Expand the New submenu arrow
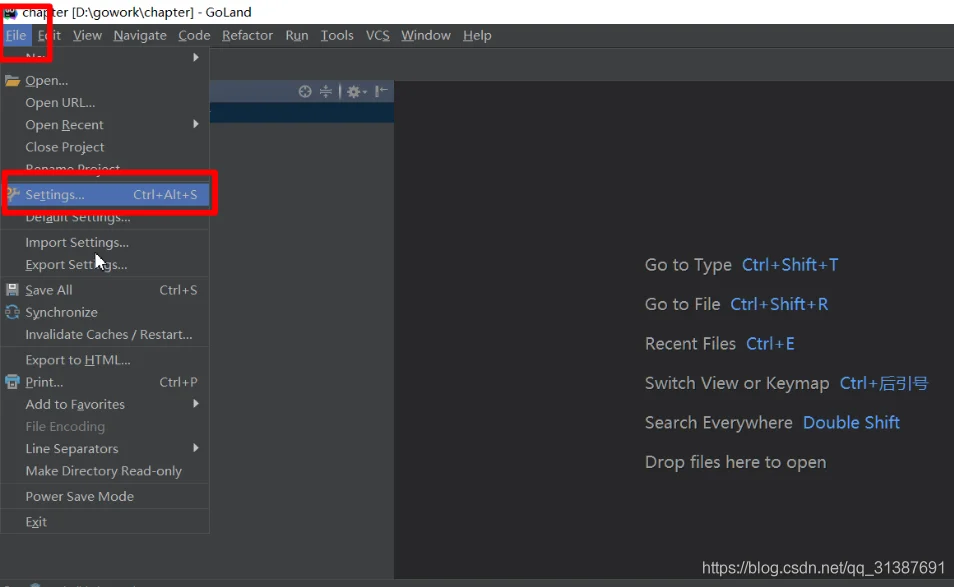The height and width of the screenshot is (587, 954). click(x=196, y=57)
